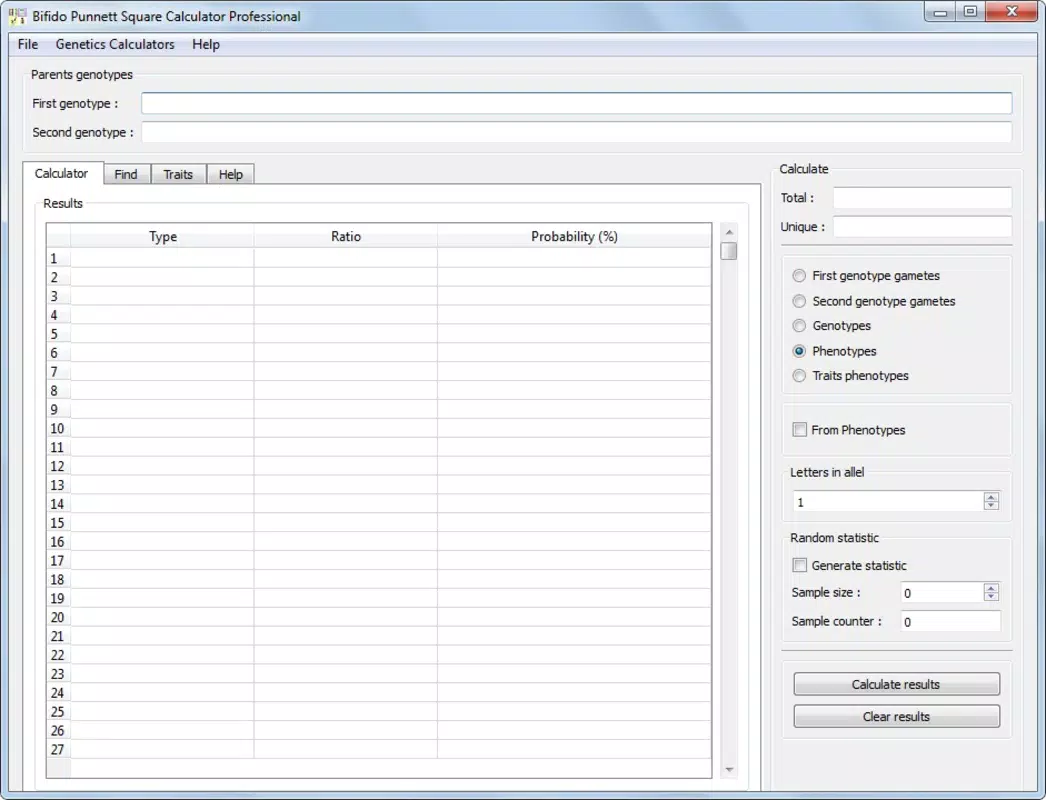Click the results scrollbar up arrow

pos(729,232)
